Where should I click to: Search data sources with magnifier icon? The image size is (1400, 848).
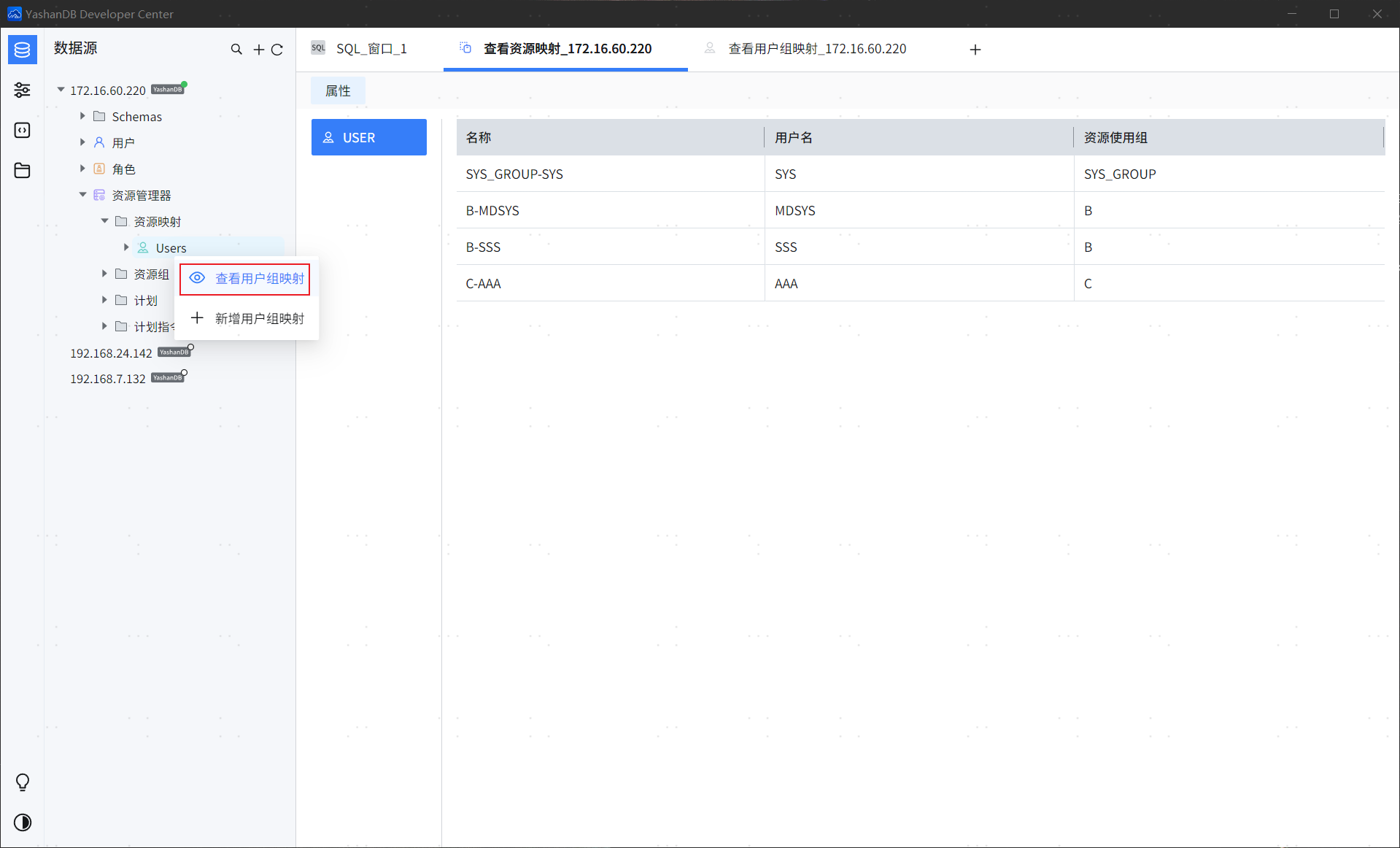coord(236,50)
